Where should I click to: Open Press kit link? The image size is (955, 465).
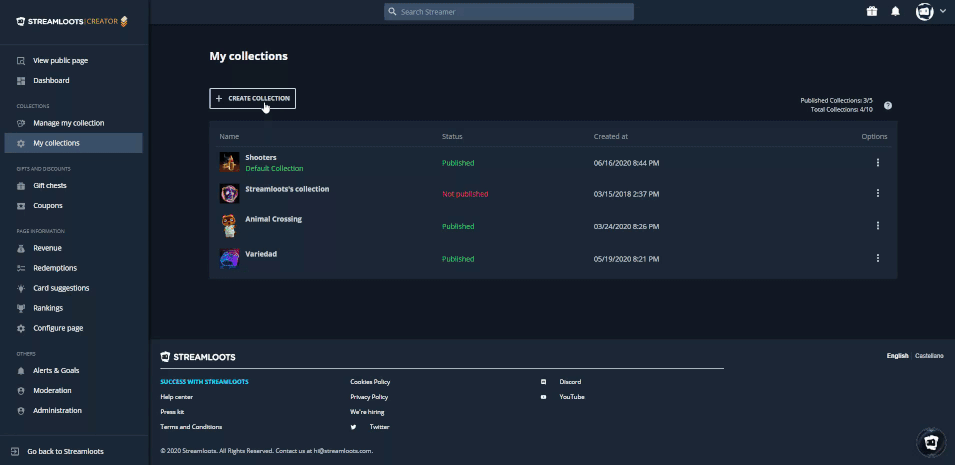coord(172,412)
